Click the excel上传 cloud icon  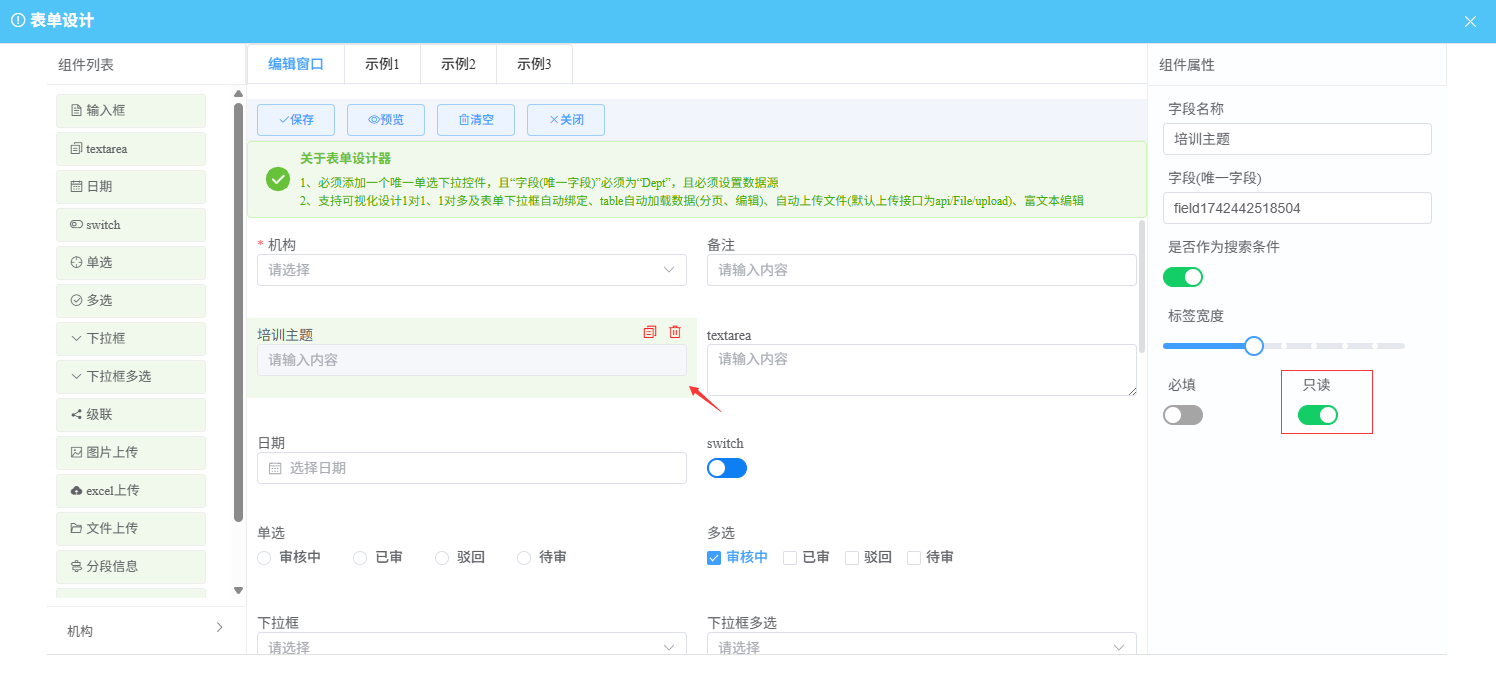76,491
